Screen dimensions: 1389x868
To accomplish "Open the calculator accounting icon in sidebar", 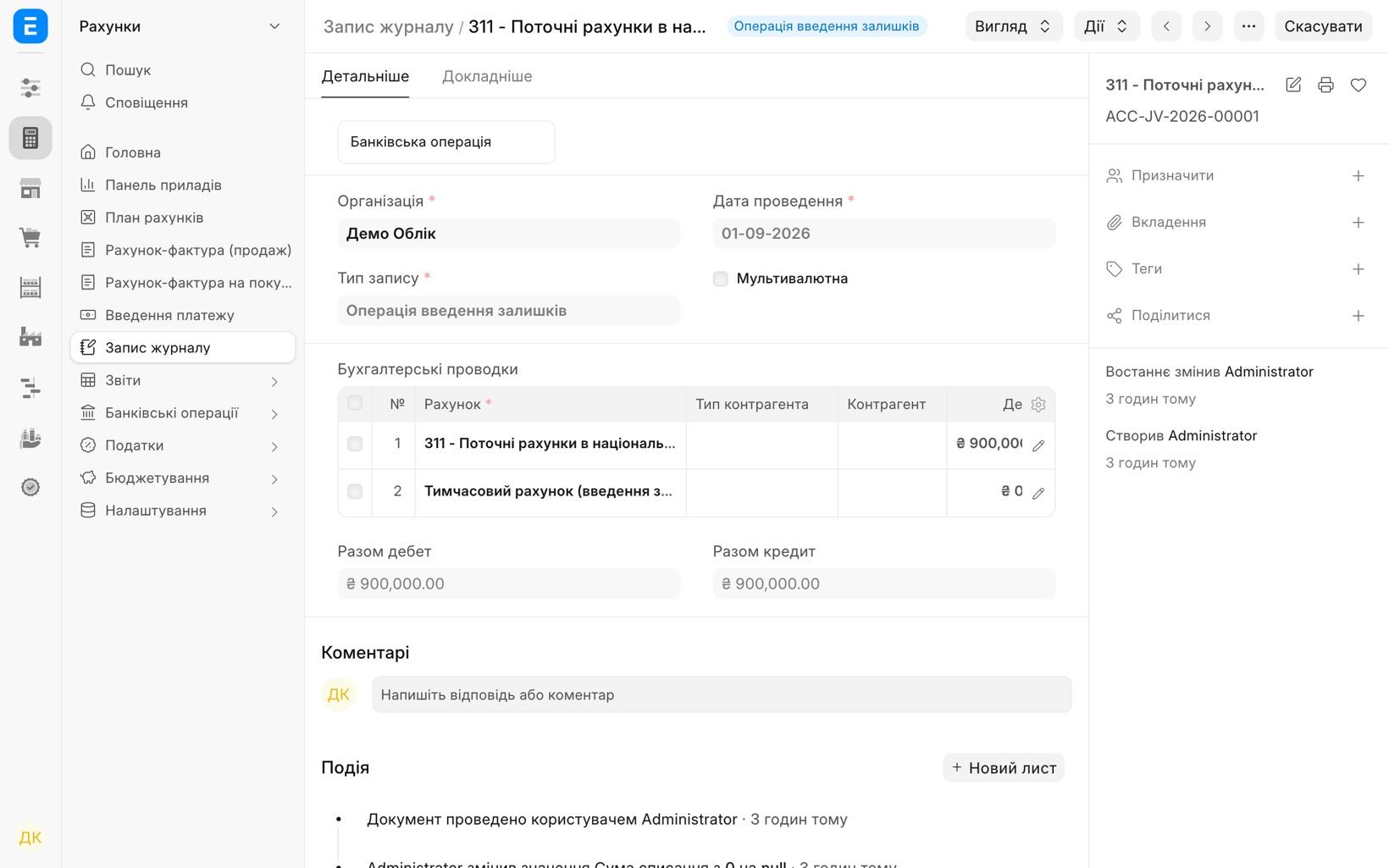I will pos(30,138).
